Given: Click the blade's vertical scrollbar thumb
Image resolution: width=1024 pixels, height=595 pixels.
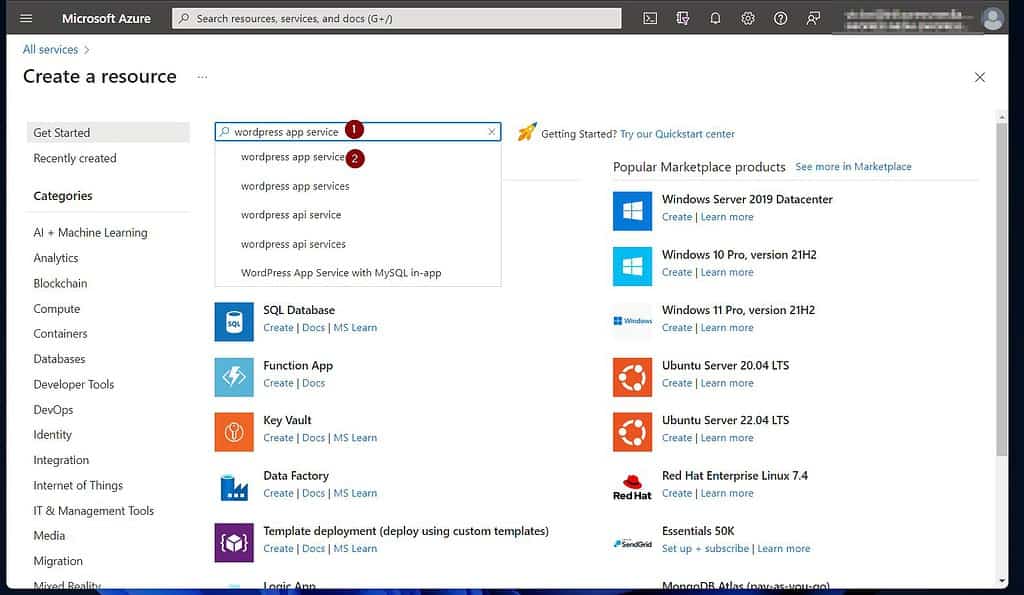Looking at the screenshot, I should [x=1002, y=289].
